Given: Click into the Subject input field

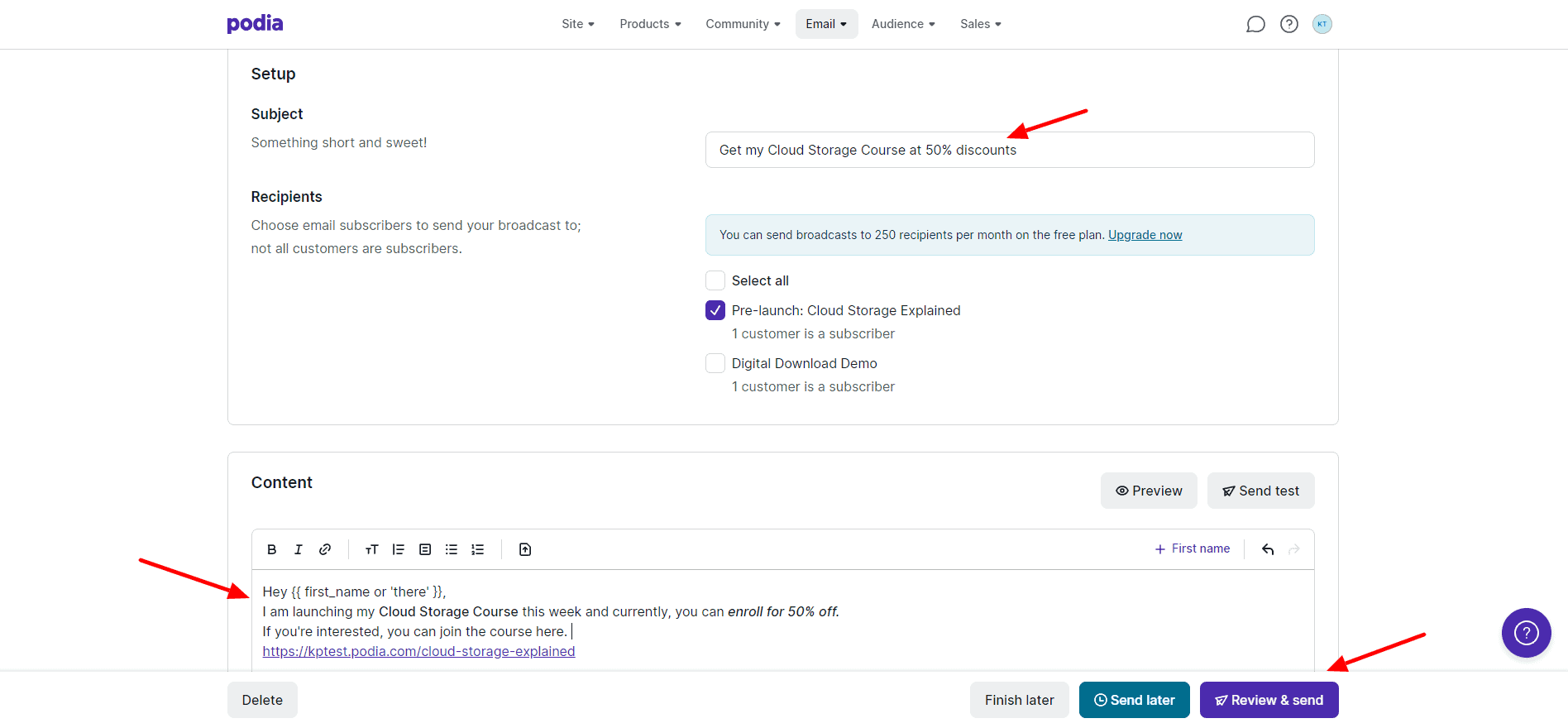Looking at the screenshot, I should (x=1009, y=150).
